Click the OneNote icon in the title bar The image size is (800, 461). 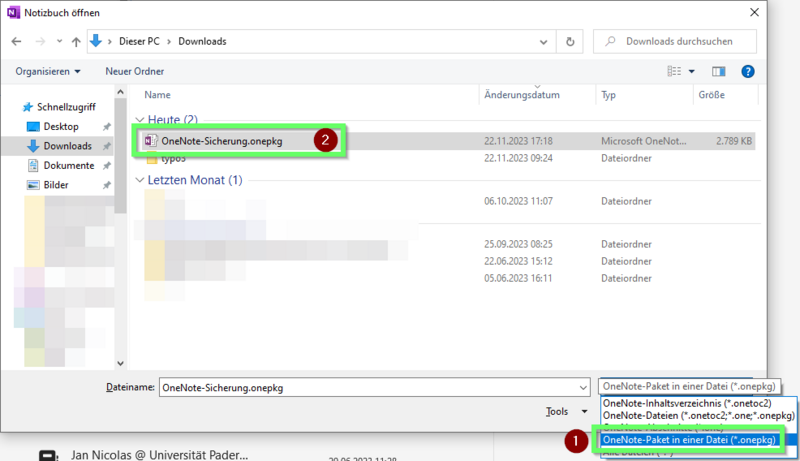[x=13, y=12]
